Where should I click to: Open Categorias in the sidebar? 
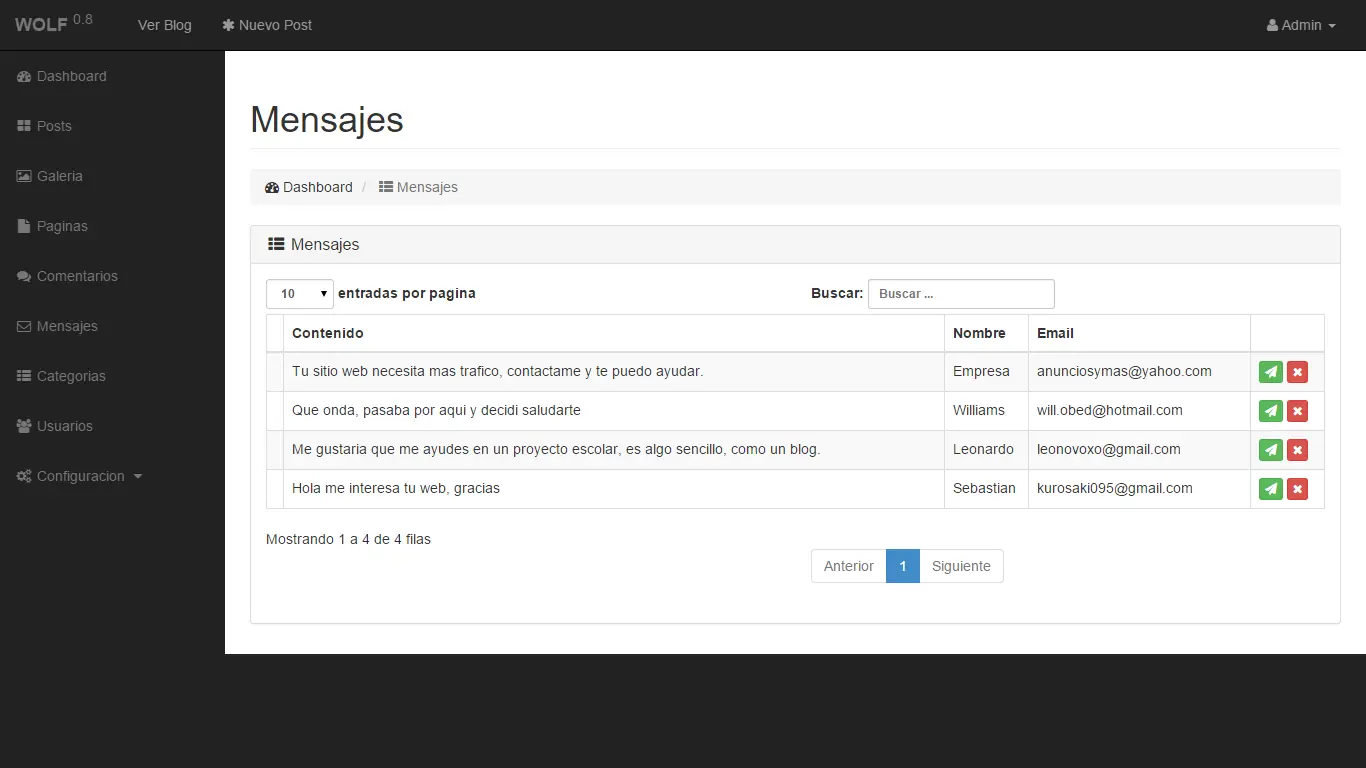71,376
